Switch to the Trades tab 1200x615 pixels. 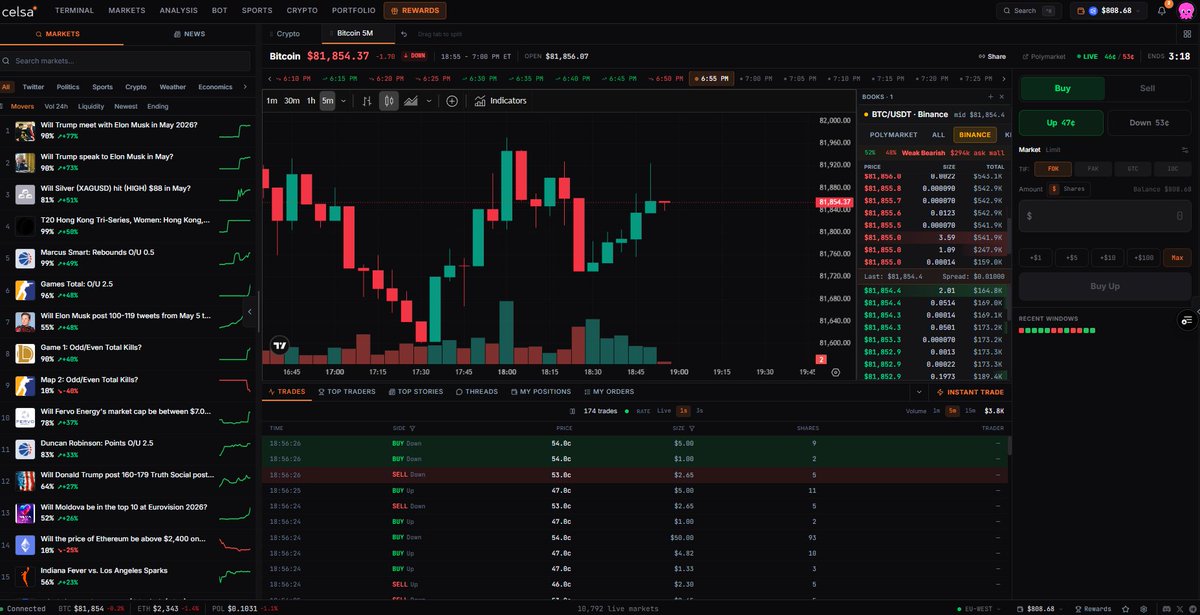[287, 391]
